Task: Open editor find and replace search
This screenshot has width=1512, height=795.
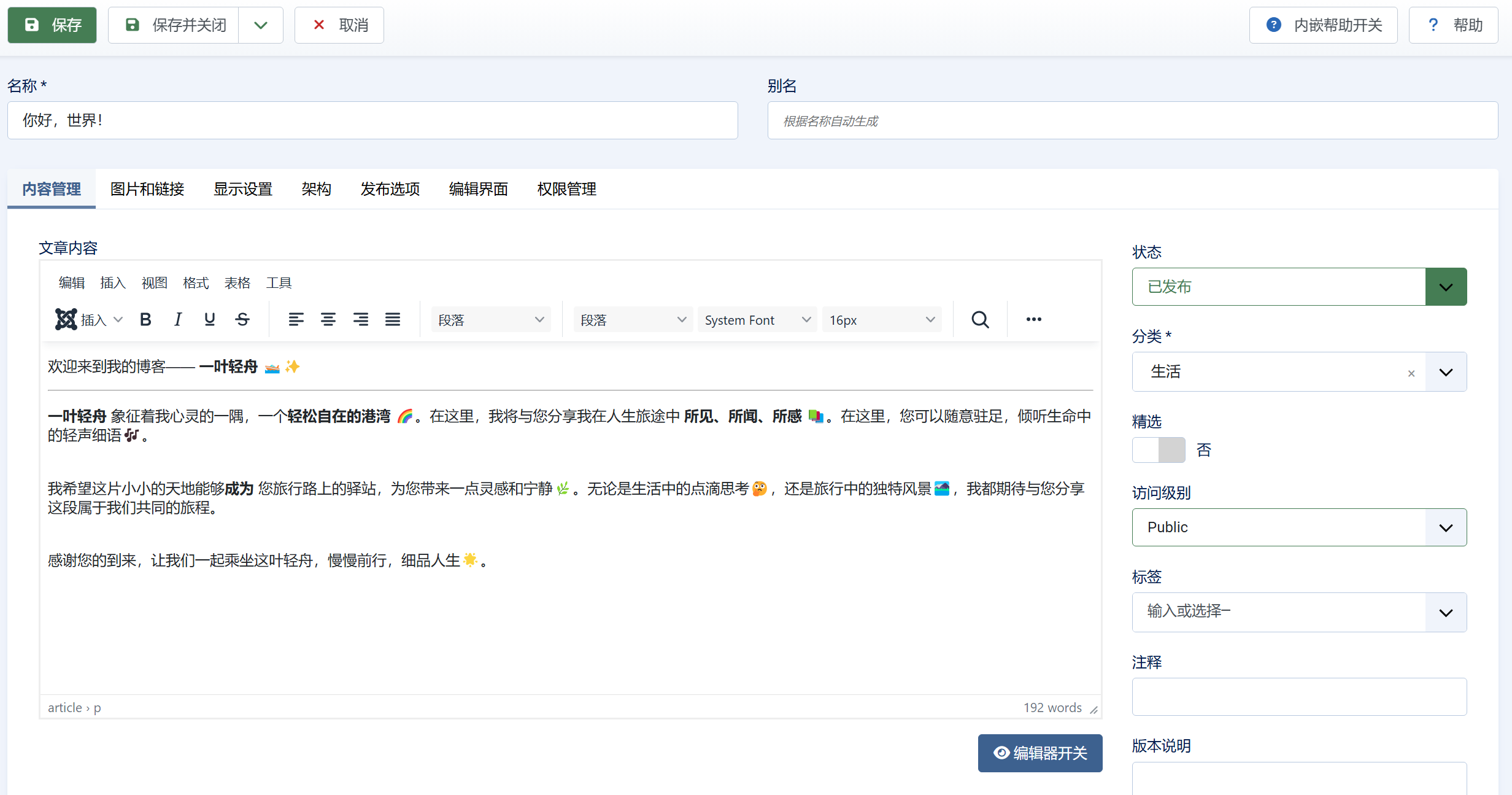Action: (x=980, y=319)
